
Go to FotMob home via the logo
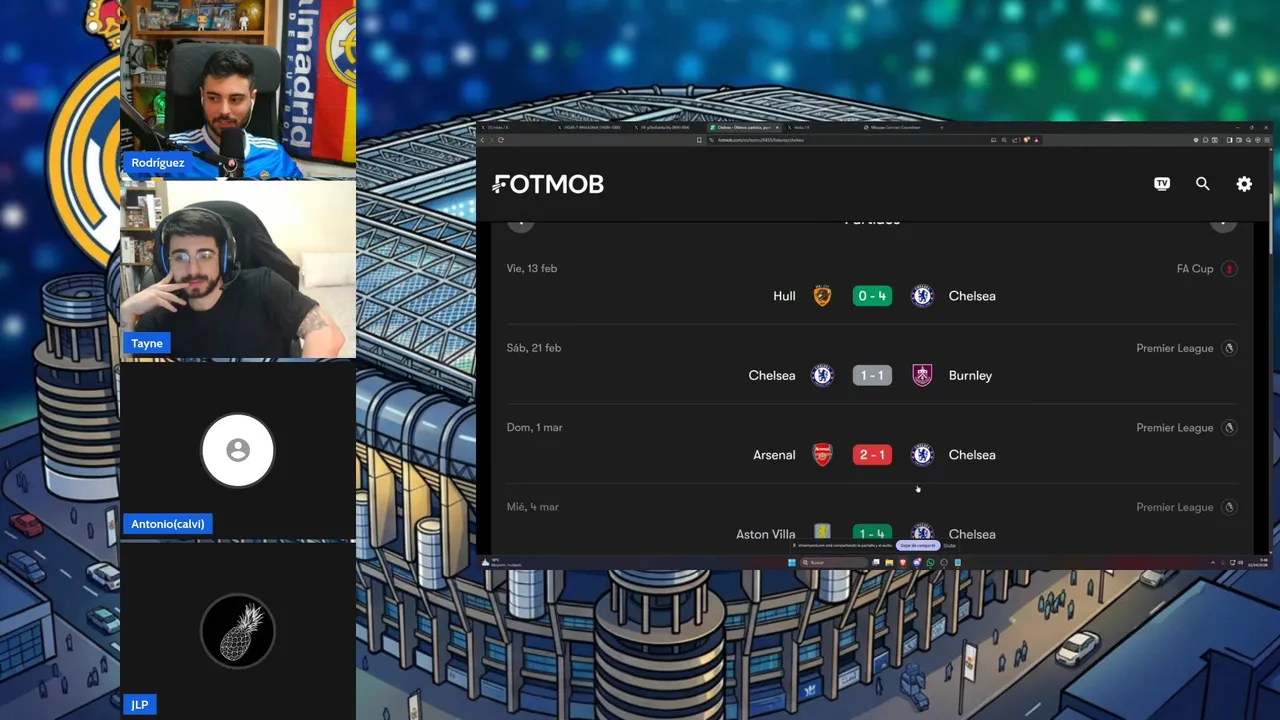(x=548, y=184)
